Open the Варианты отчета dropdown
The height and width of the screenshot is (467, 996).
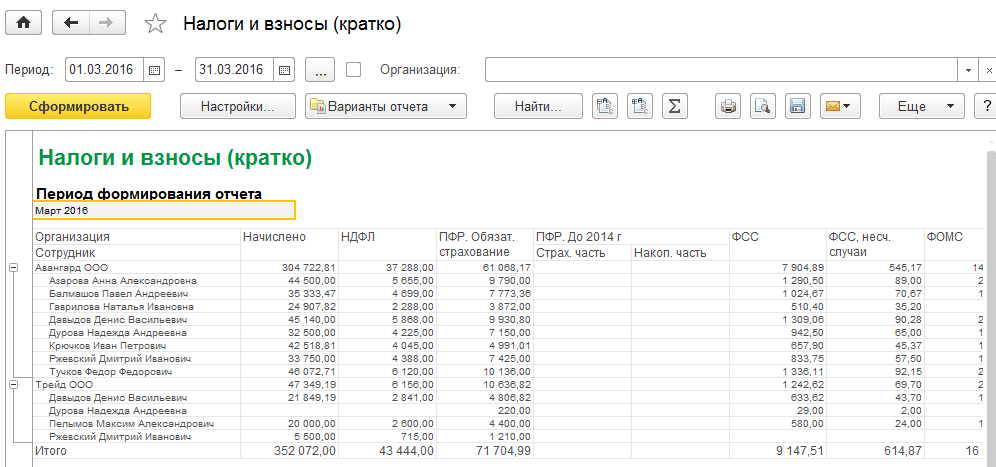click(385, 106)
